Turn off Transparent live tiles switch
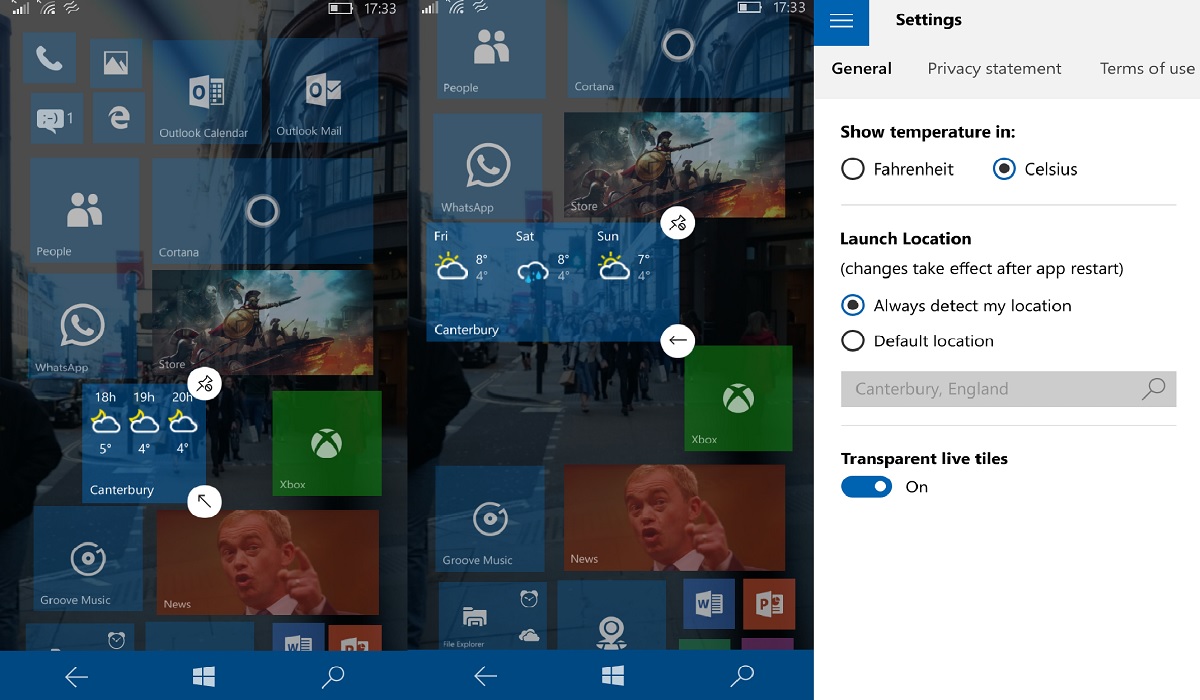Image resolution: width=1200 pixels, height=700 pixels. tap(866, 487)
